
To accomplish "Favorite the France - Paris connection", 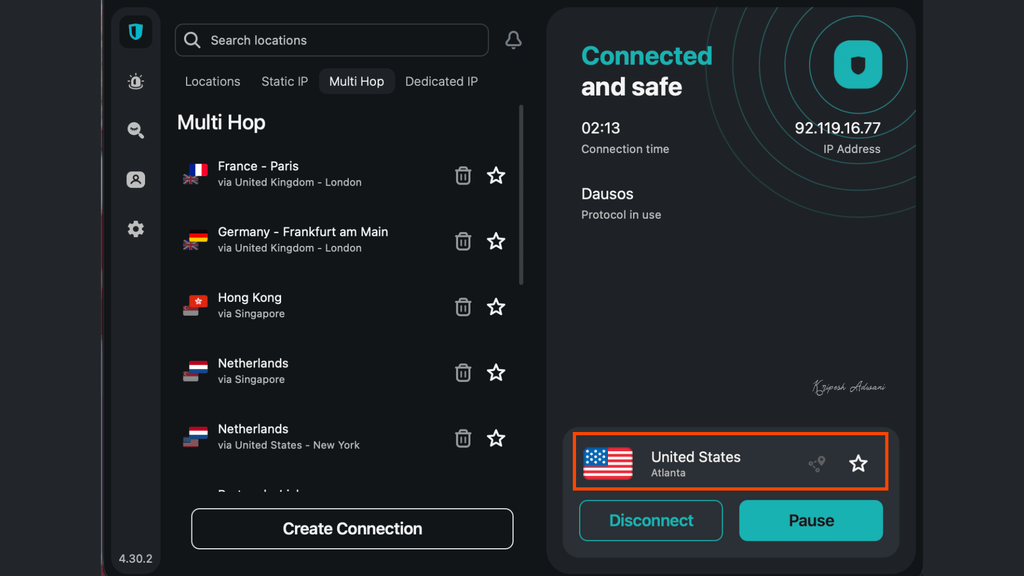I will pyautogui.click(x=496, y=175).
